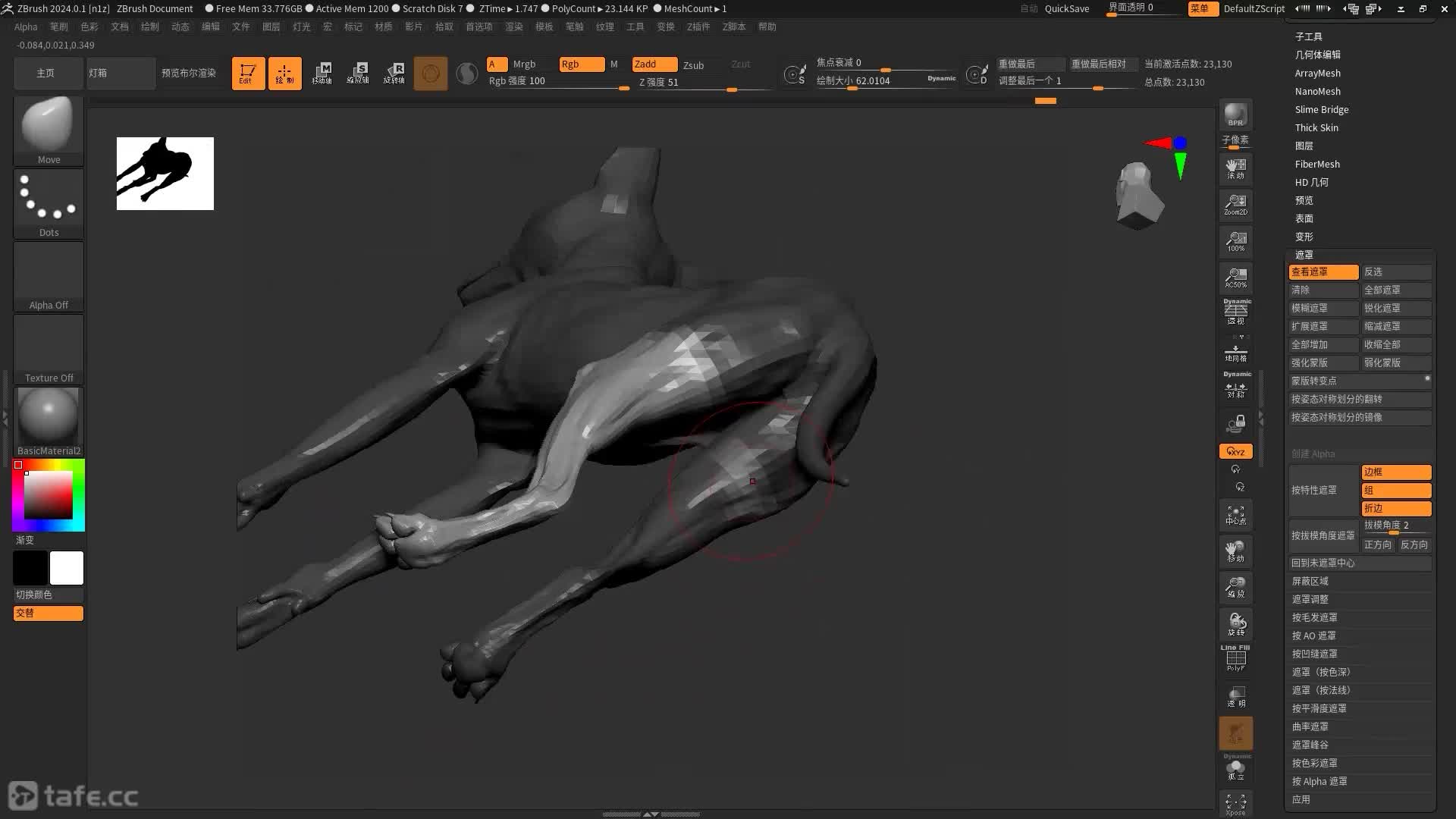Click the 100% actual size icon
1456x819 pixels.
pyautogui.click(x=1235, y=241)
